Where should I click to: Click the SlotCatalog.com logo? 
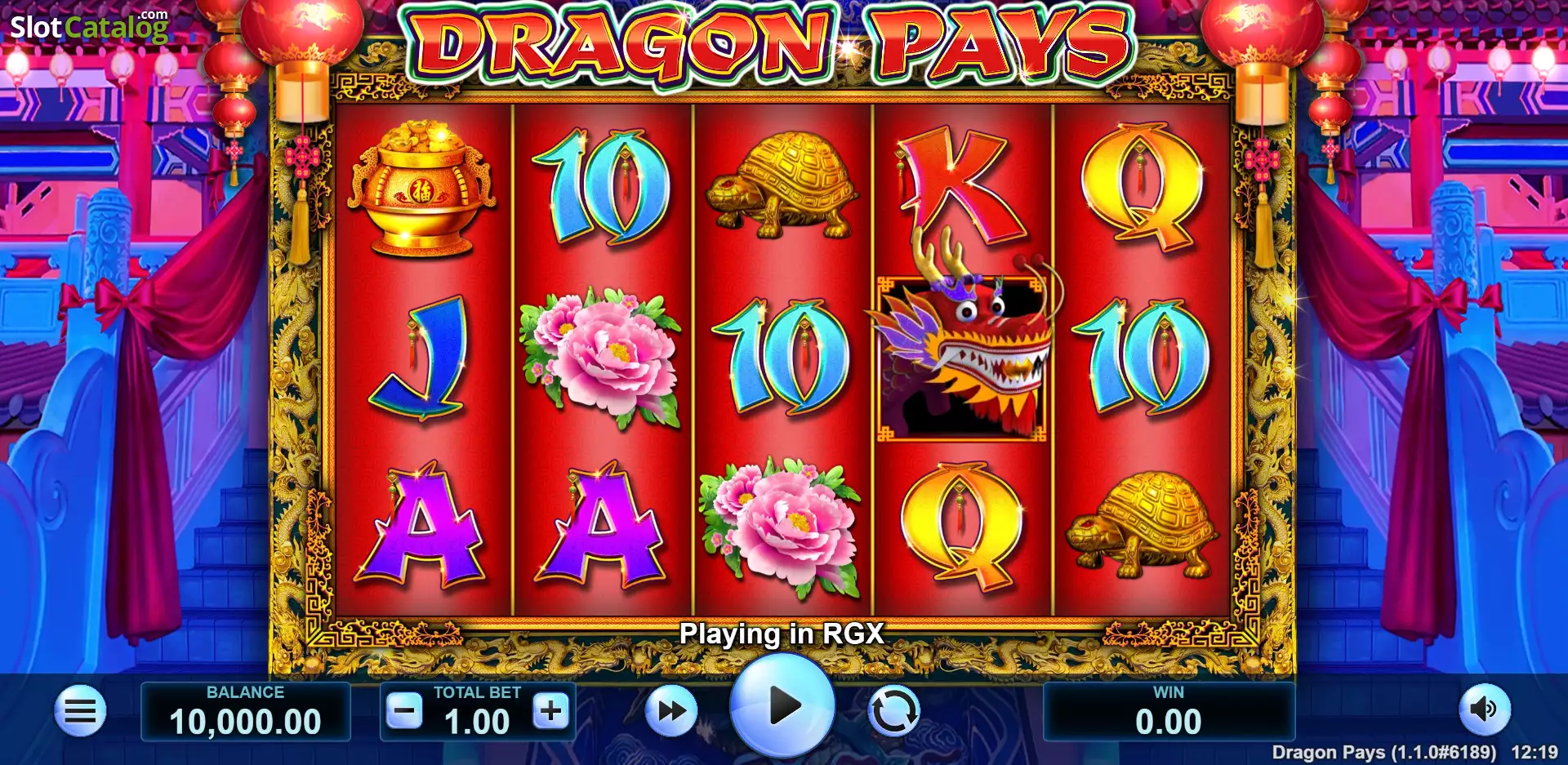89,27
